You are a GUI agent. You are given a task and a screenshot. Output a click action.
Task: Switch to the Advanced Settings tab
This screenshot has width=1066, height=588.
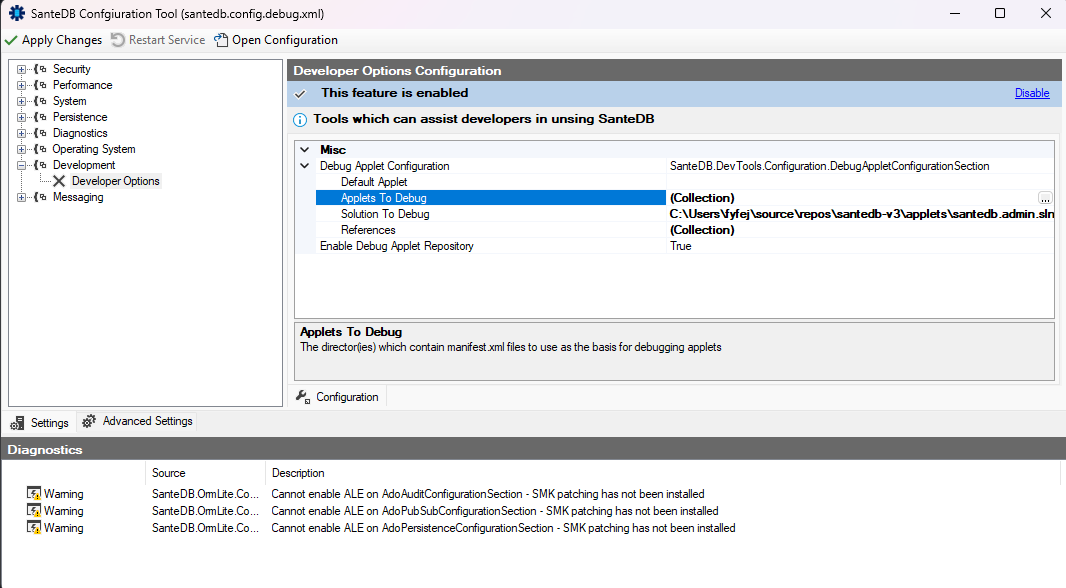pos(137,421)
